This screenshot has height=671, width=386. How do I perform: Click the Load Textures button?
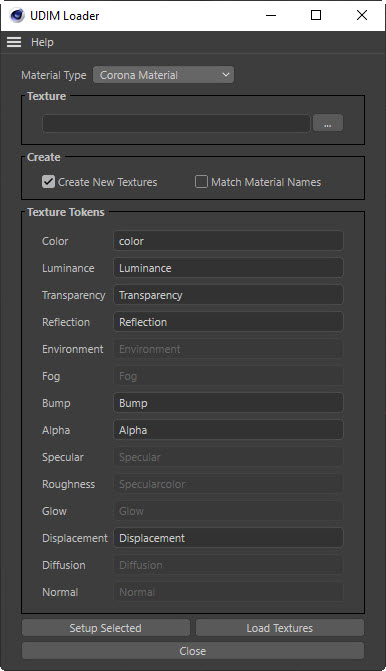click(280, 628)
